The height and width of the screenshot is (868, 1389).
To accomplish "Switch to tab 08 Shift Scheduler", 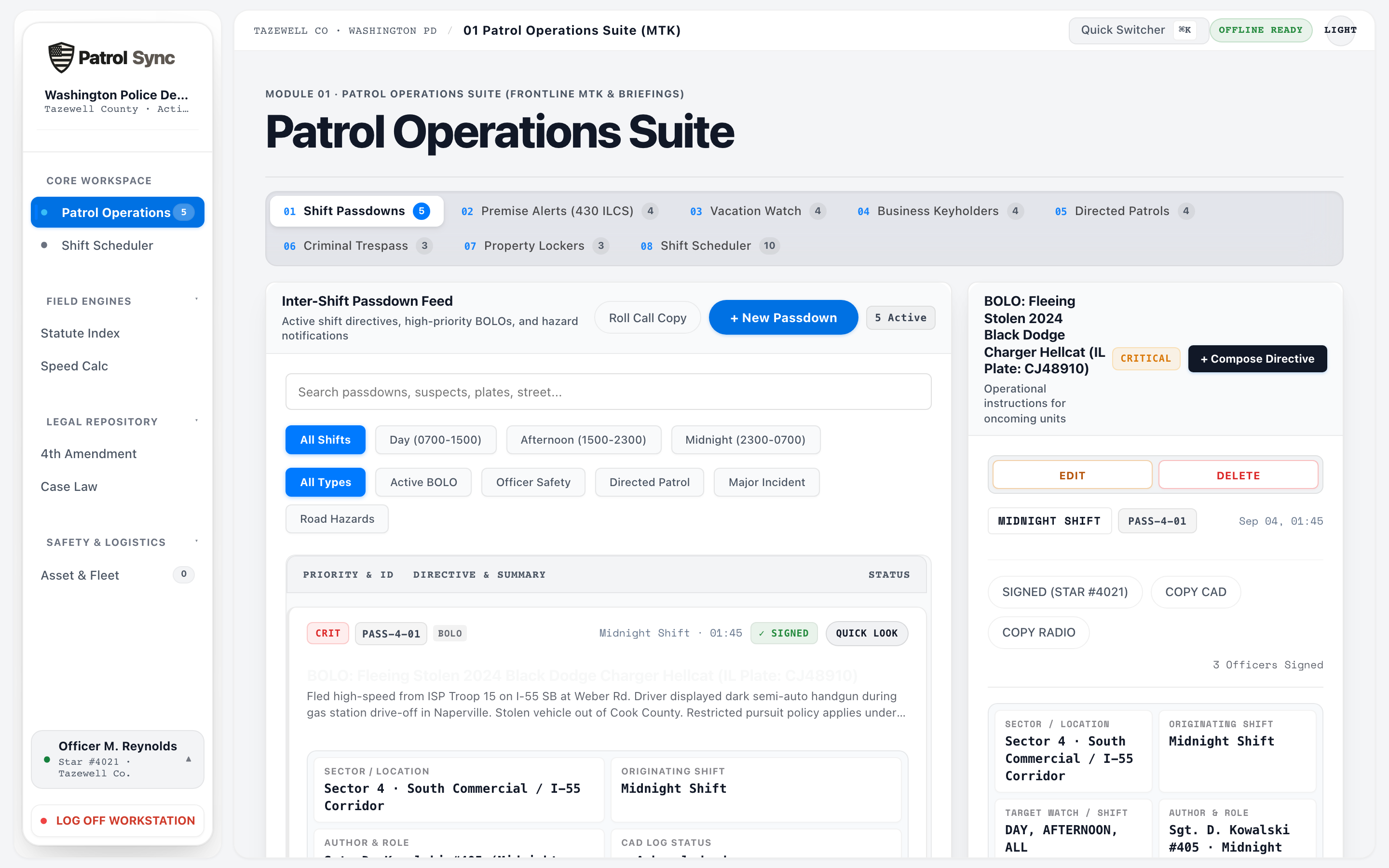I will (x=709, y=246).
